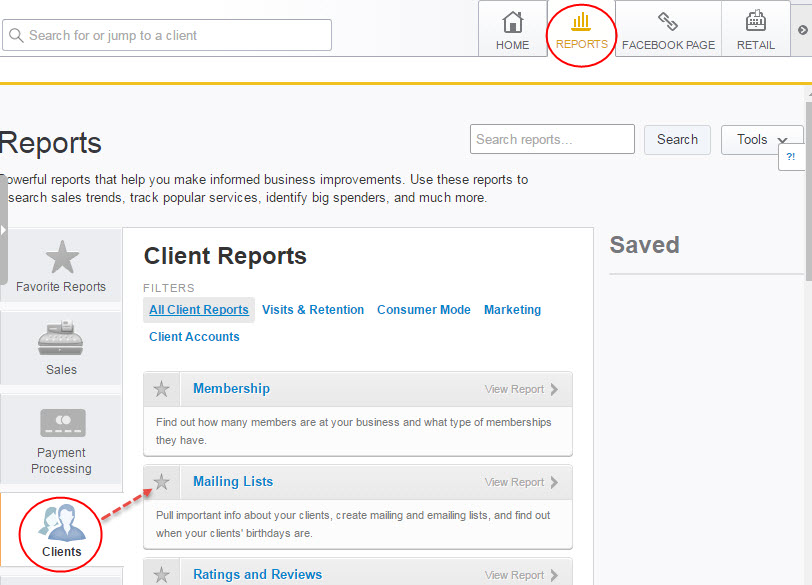This screenshot has width=812, height=585.
Task: Select the REPORTS icon
Action: click(581, 29)
